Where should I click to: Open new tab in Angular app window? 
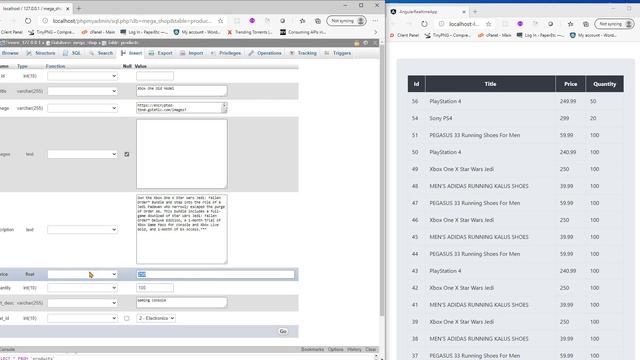pyautogui.click(x=475, y=12)
